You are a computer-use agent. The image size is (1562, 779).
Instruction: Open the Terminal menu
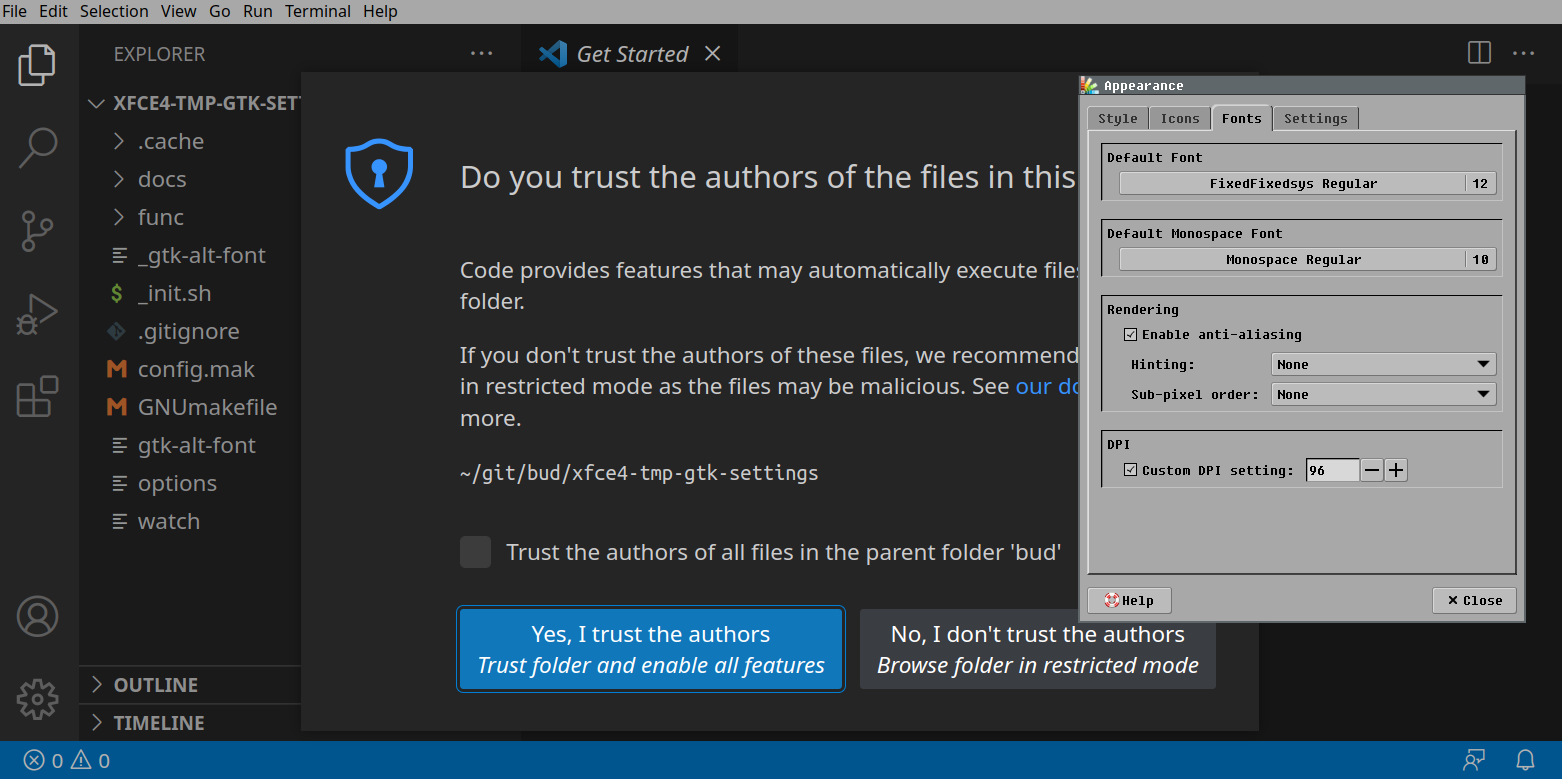318,11
